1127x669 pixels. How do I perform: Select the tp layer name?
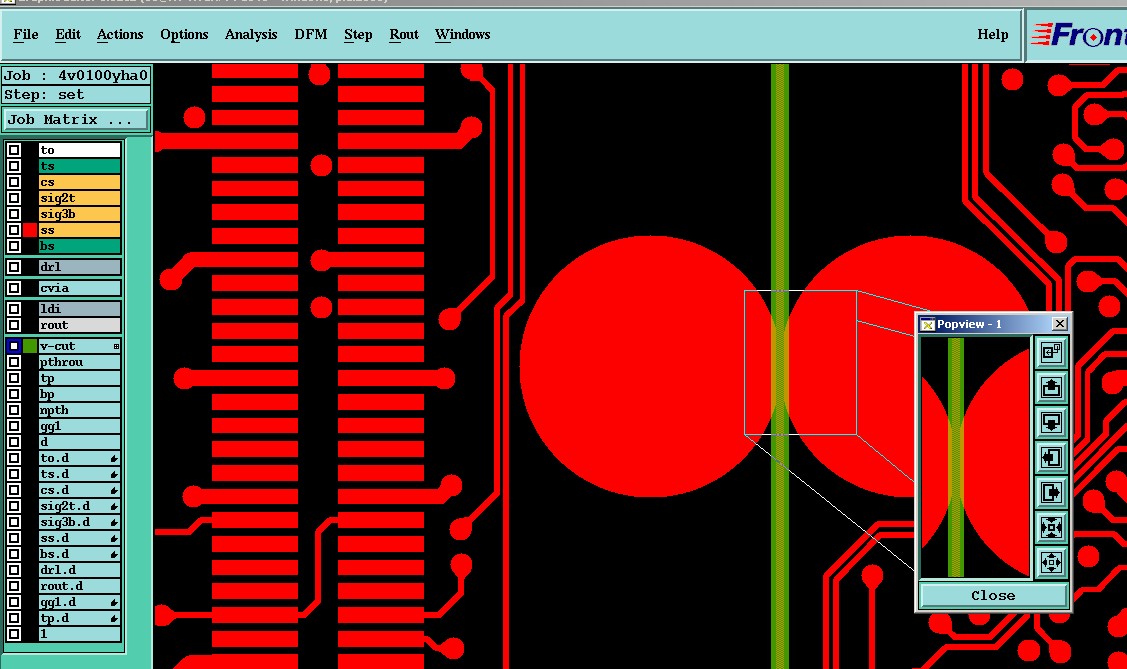coord(80,379)
